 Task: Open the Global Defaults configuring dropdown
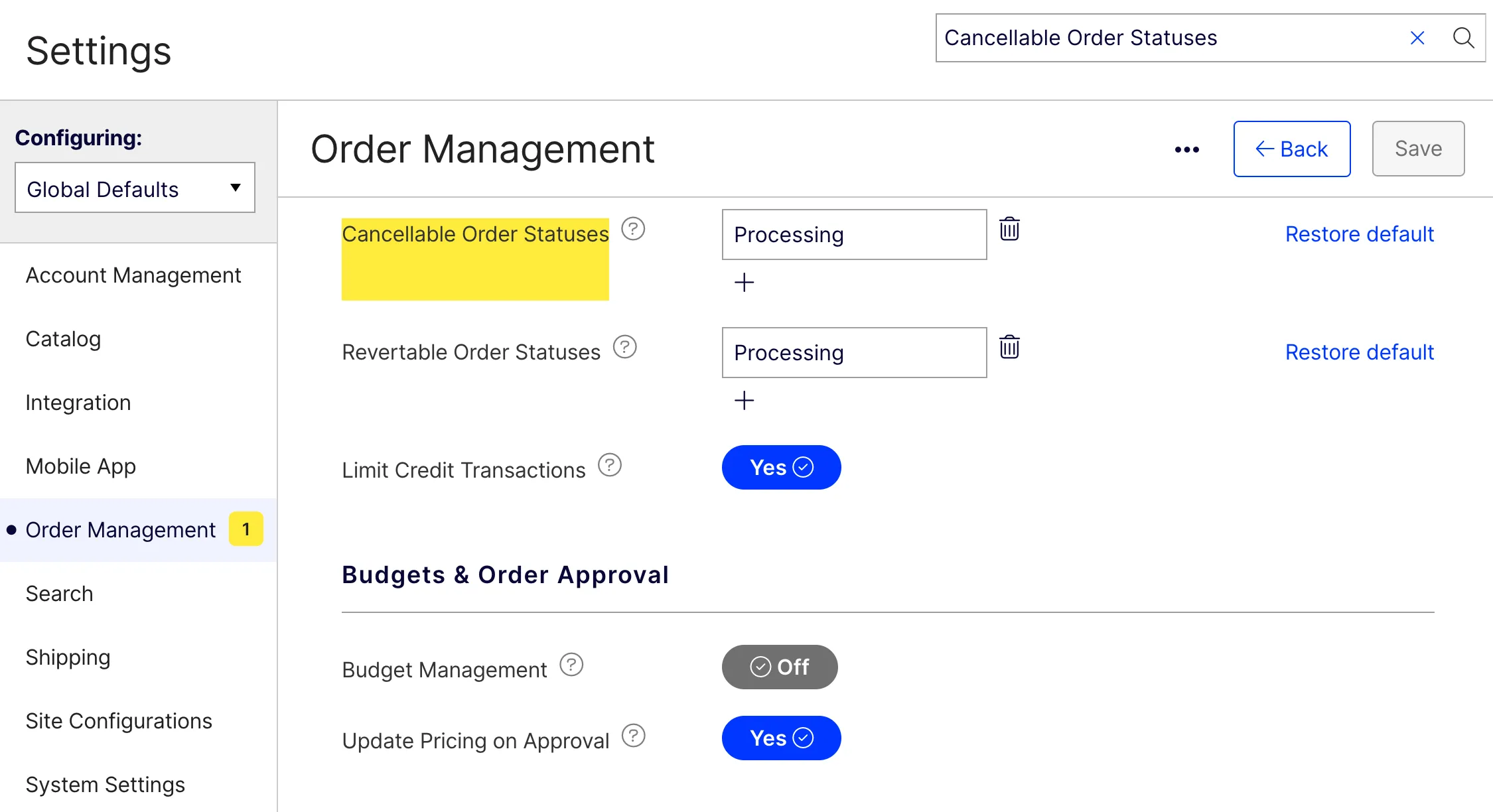[x=135, y=188]
